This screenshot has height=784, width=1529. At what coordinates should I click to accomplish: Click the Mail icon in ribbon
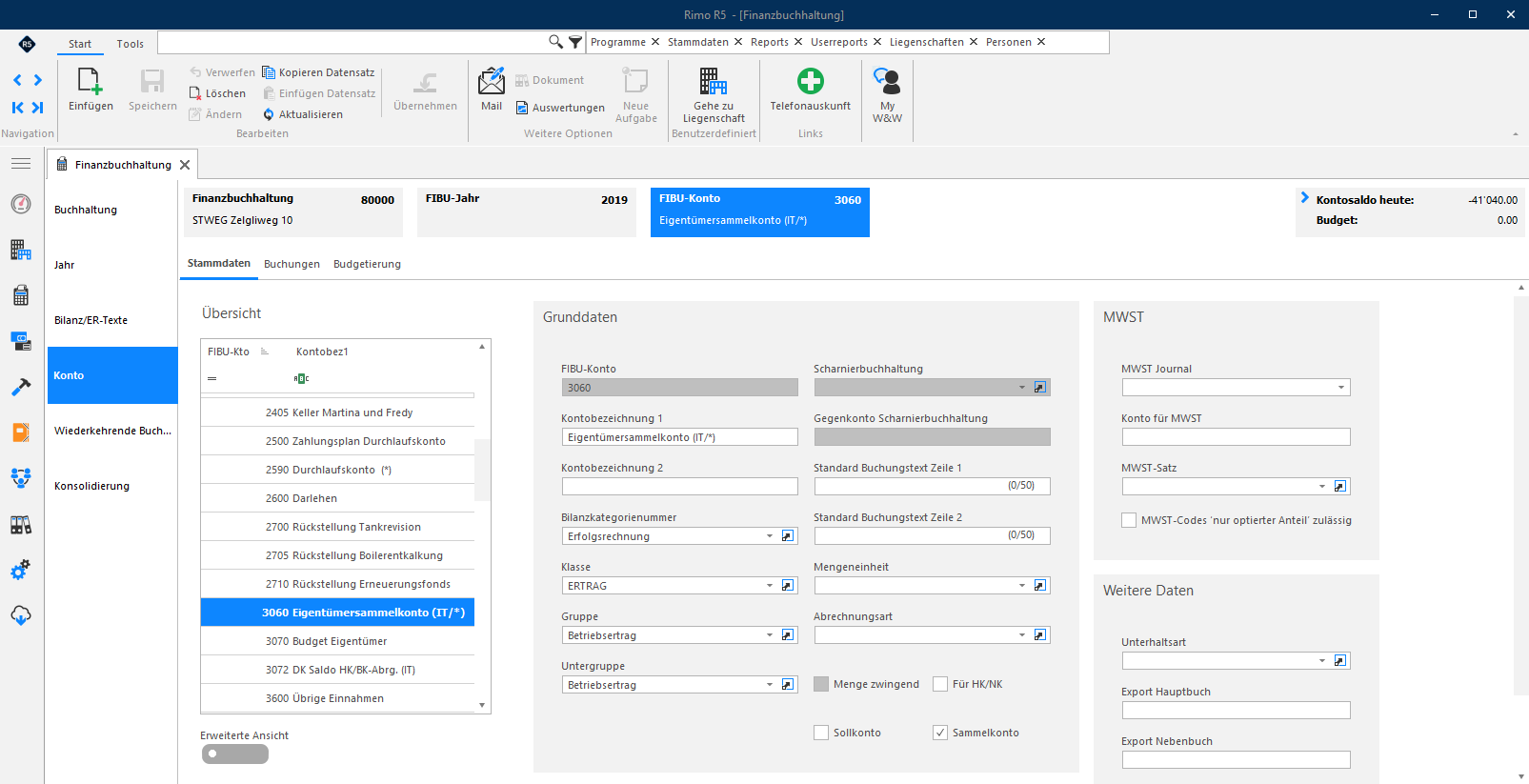(x=492, y=81)
